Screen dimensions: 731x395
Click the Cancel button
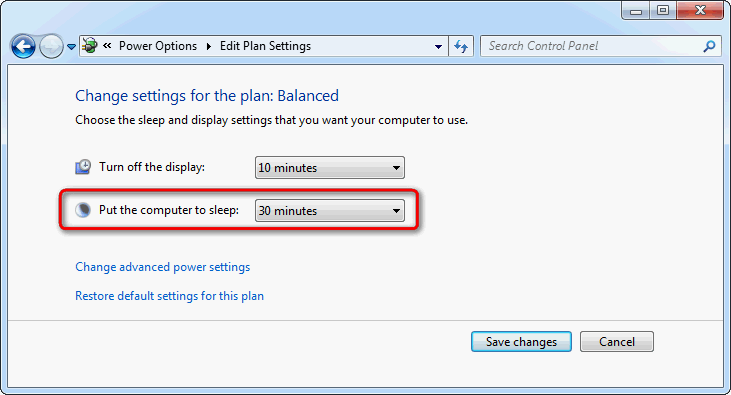pos(617,341)
